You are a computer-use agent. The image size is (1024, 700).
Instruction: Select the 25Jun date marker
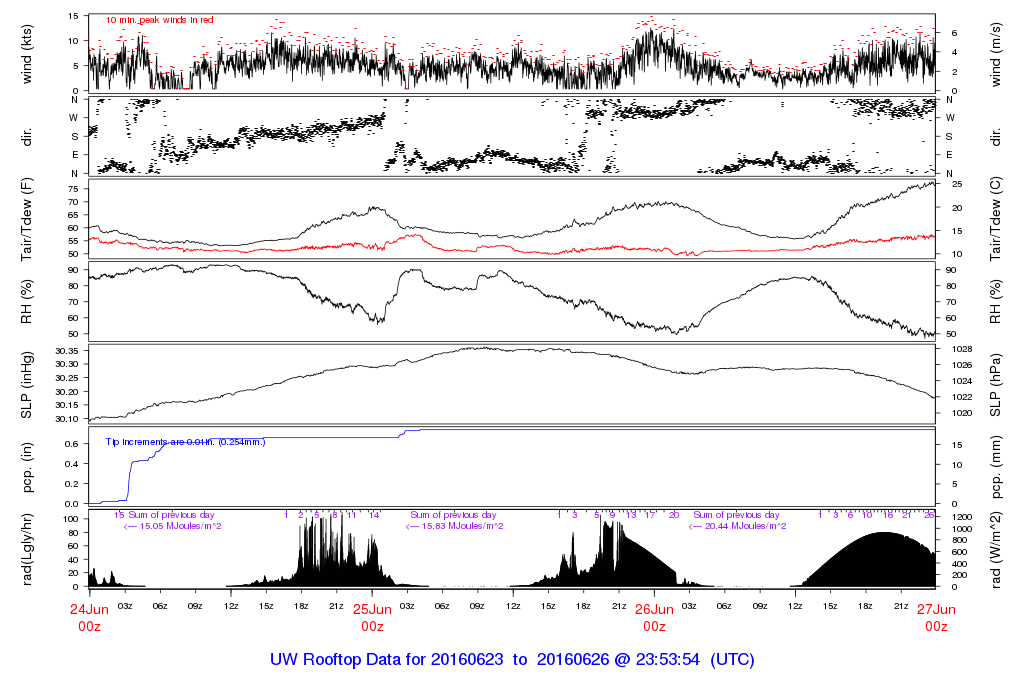coord(372,608)
